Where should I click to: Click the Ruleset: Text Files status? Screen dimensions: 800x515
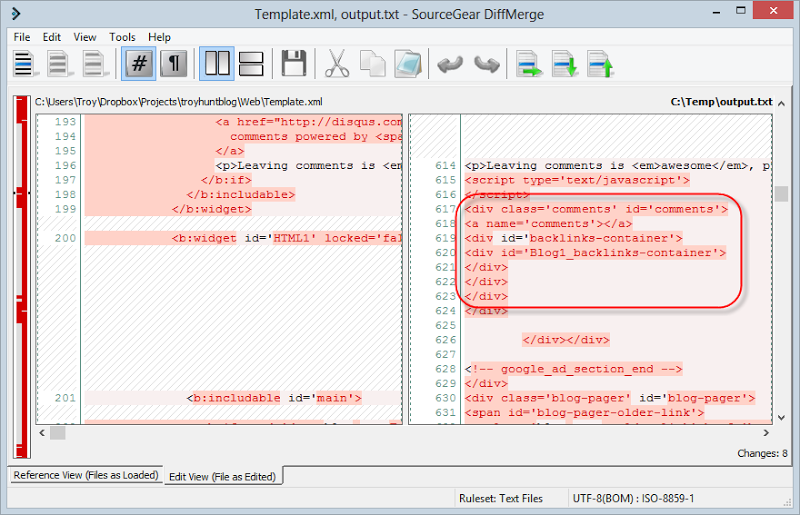[501, 499]
